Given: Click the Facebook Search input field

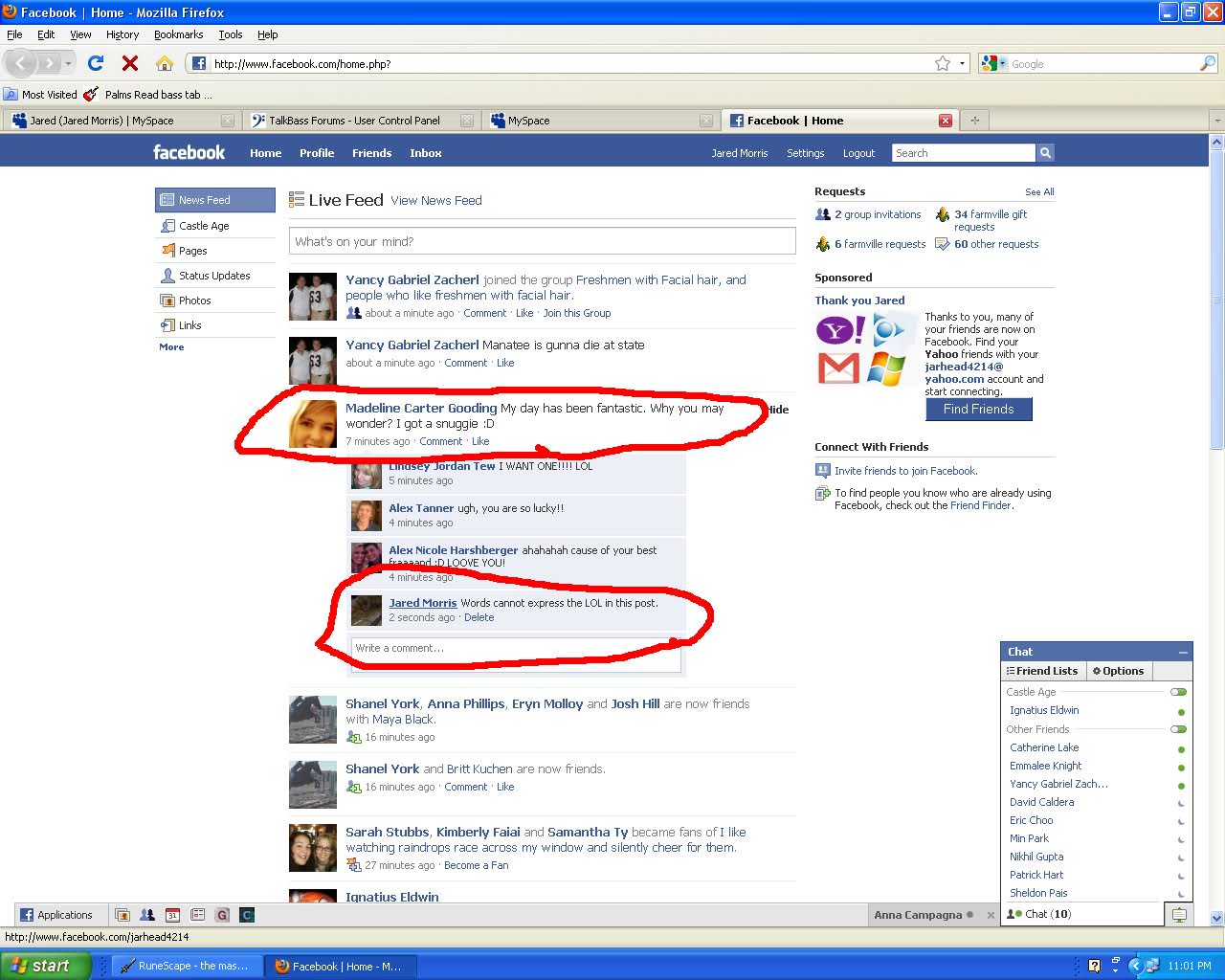Looking at the screenshot, I should click(964, 153).
